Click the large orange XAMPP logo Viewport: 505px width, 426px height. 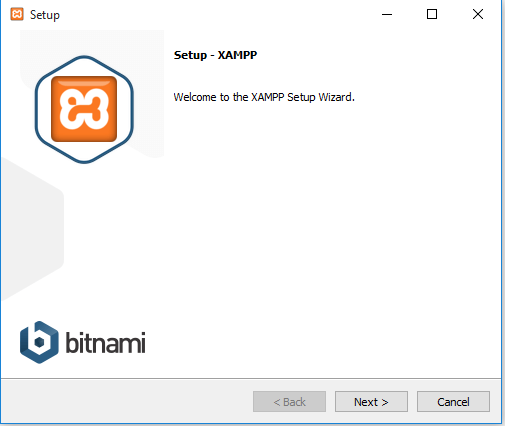[x=84, y=109]
